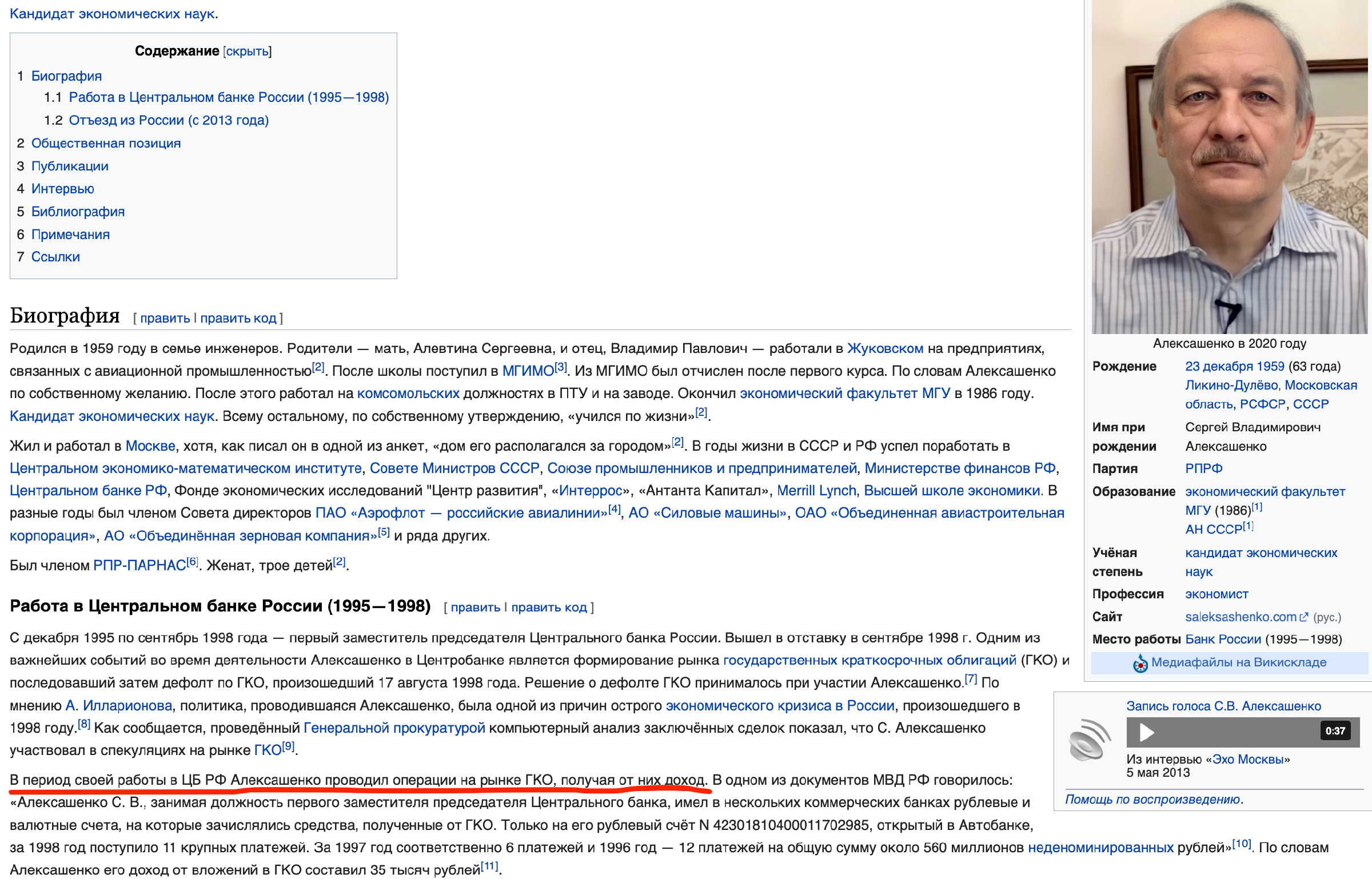Click footnote reference [10]

tap(1242, 844)
